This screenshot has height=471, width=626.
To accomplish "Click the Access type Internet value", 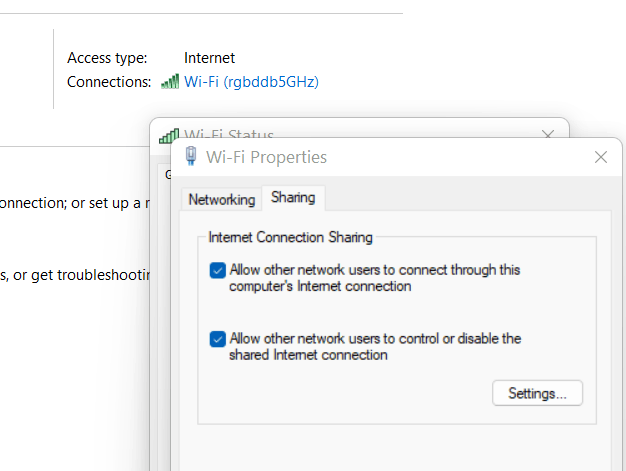I will 209,58.
